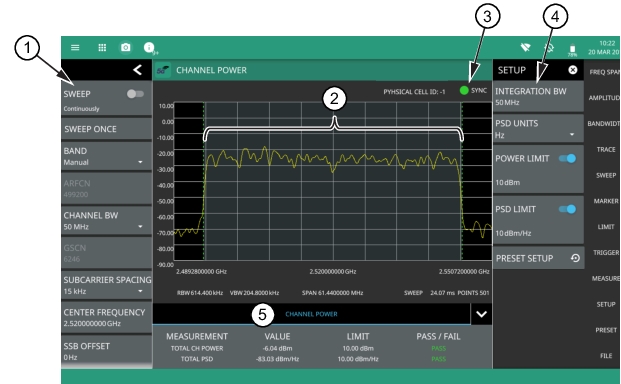Open TRACE menu
Viewport: 621px width, 384px height.
606,149
